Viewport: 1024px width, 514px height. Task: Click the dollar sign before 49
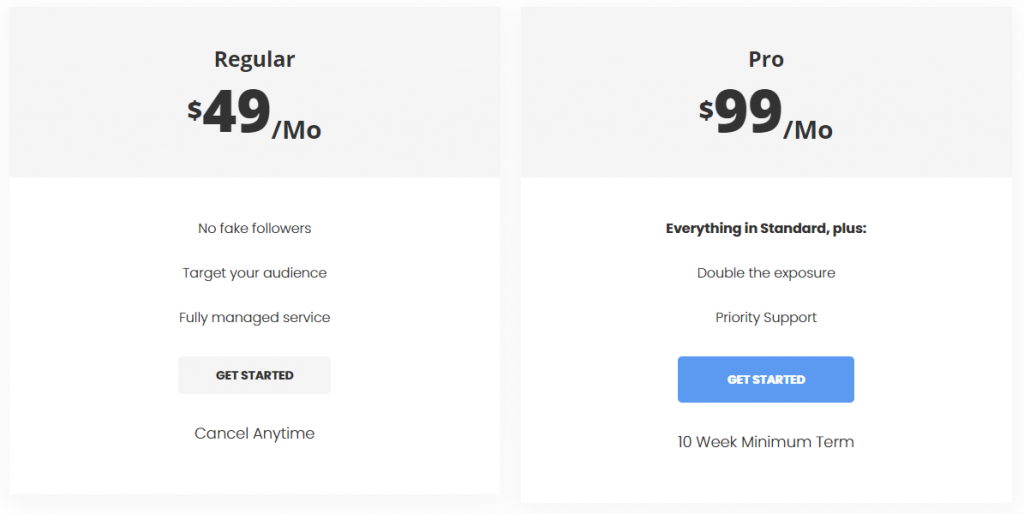coord(195,109)
